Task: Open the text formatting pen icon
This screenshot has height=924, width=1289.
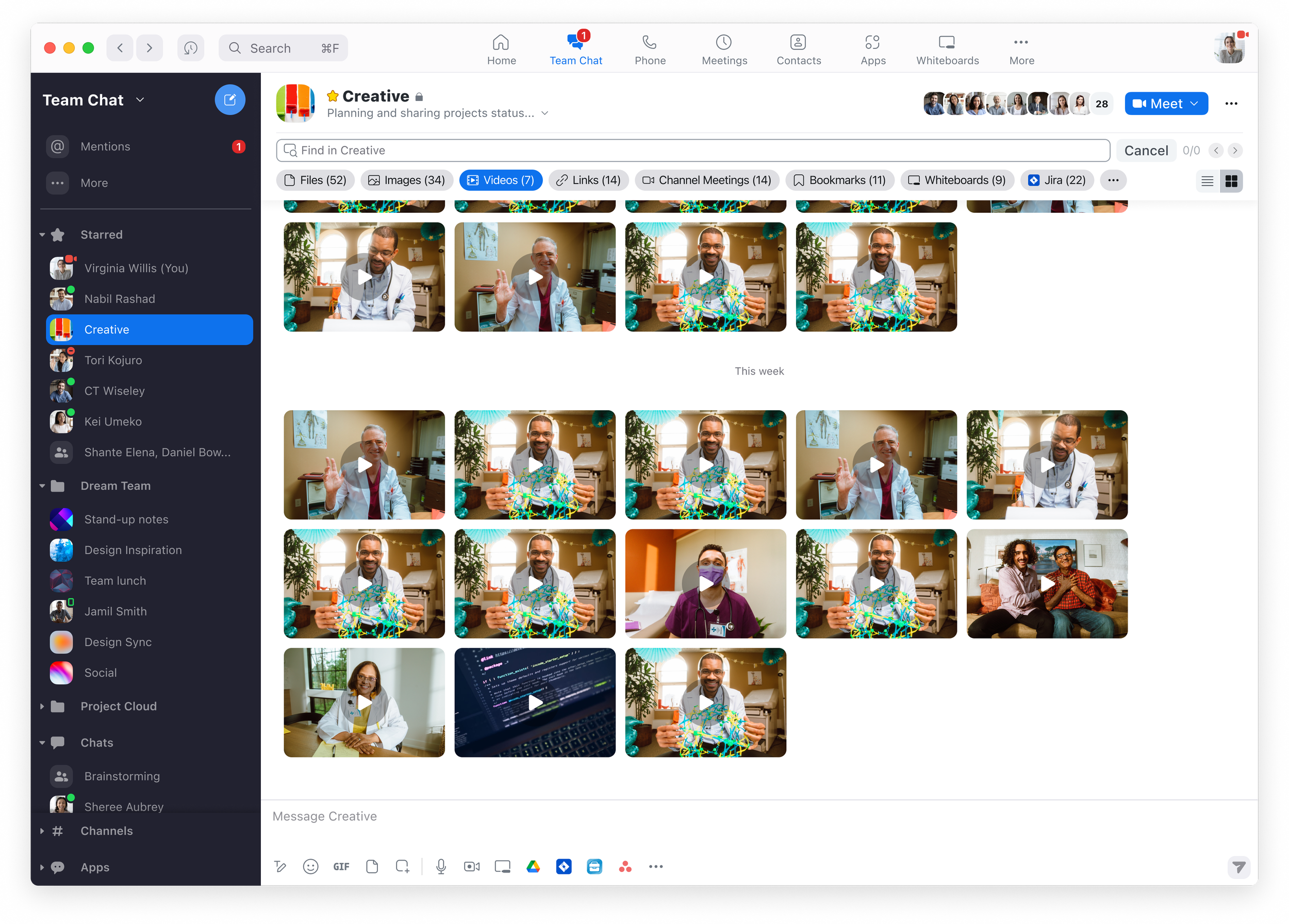Action: click(279, 866)
